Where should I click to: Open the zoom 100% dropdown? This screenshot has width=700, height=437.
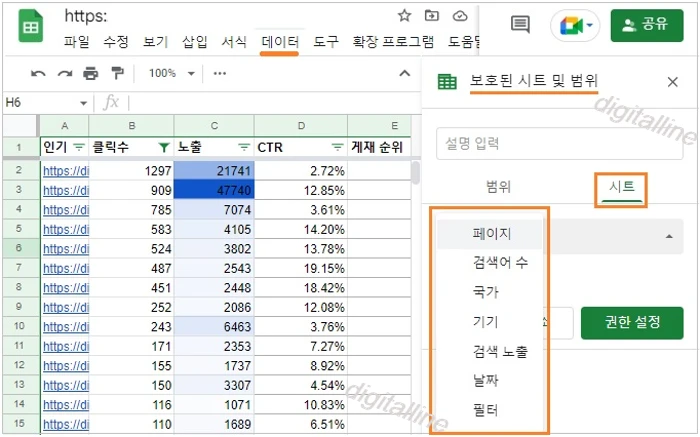point(172,74)
